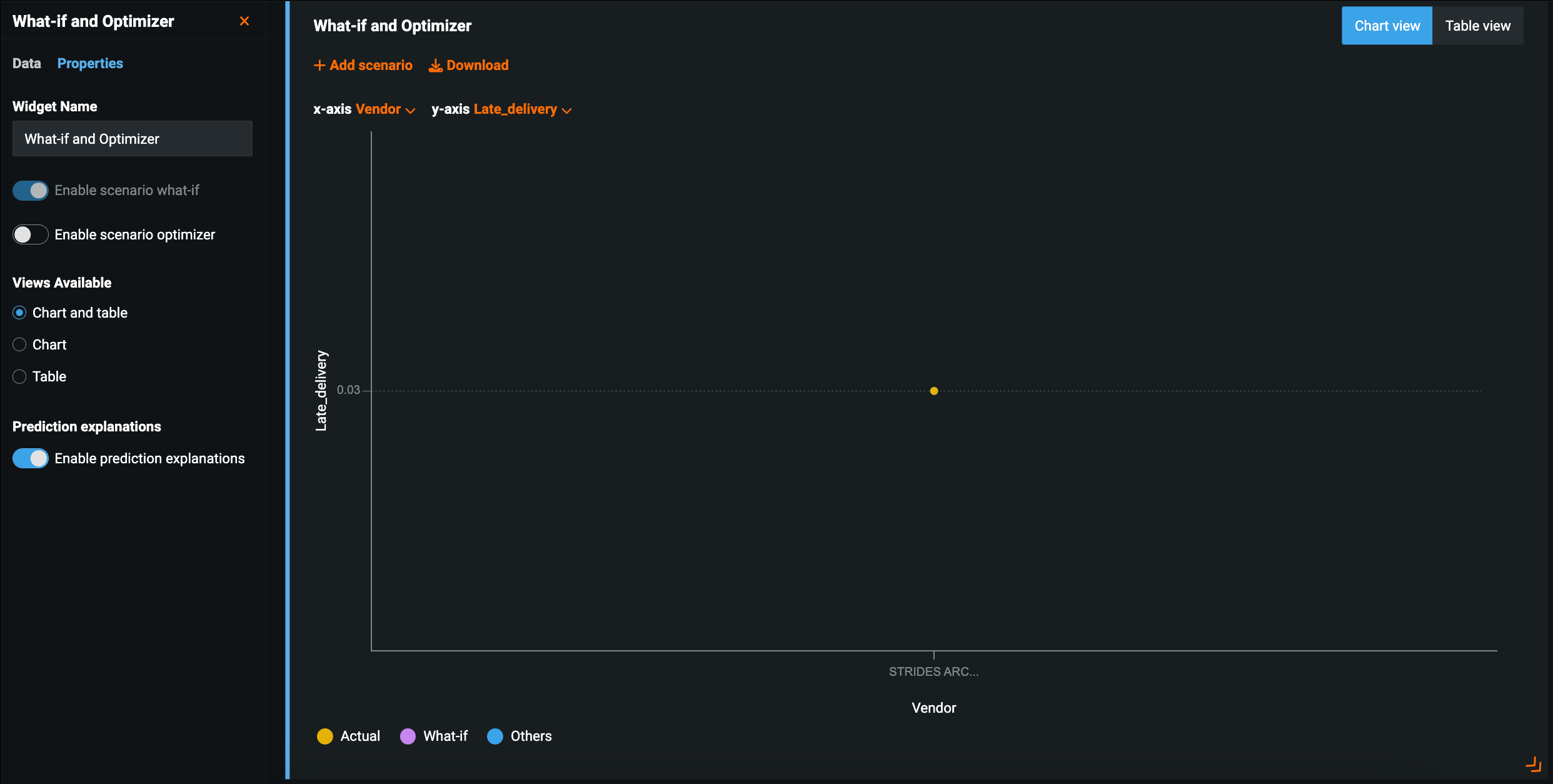Click the plus icon for Add scenario

click(x=319, y=65)
